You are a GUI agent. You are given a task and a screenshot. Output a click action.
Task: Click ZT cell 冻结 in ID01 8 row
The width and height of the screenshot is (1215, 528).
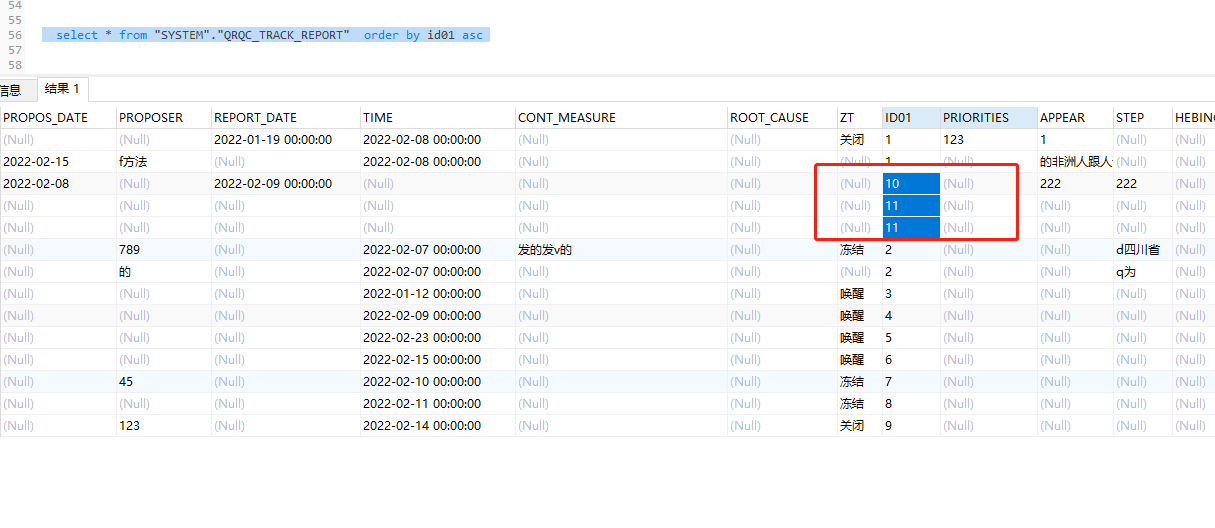[x=859, y=403]
